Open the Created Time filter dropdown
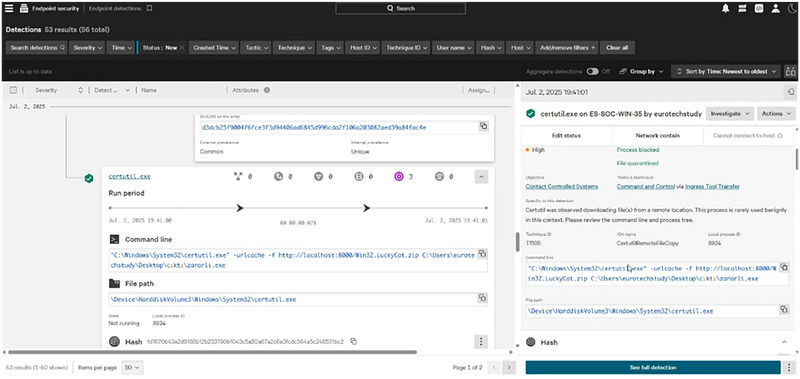 coord(214,47)
